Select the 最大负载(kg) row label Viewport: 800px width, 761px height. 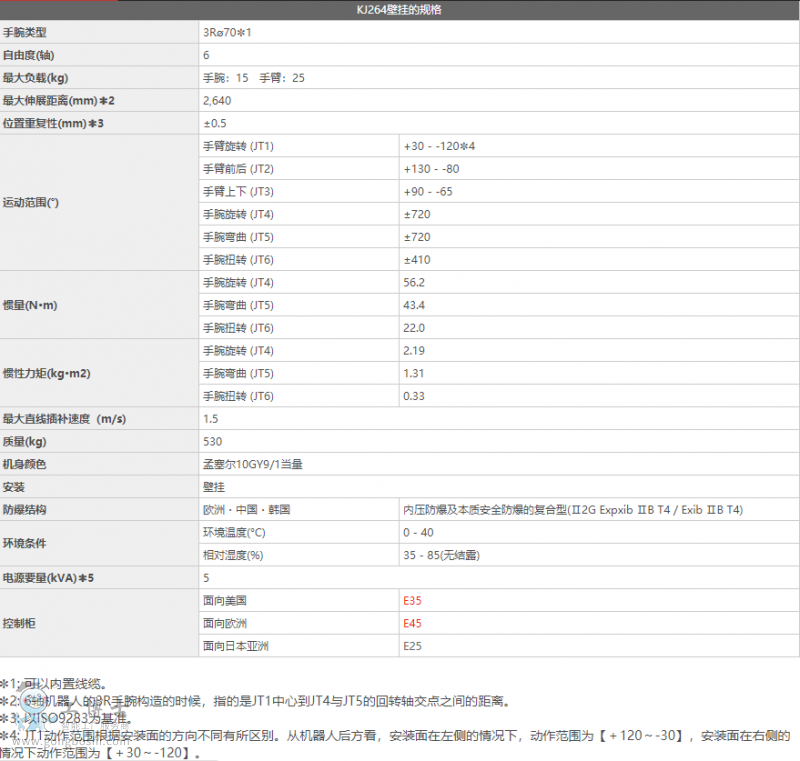(35, 78)
